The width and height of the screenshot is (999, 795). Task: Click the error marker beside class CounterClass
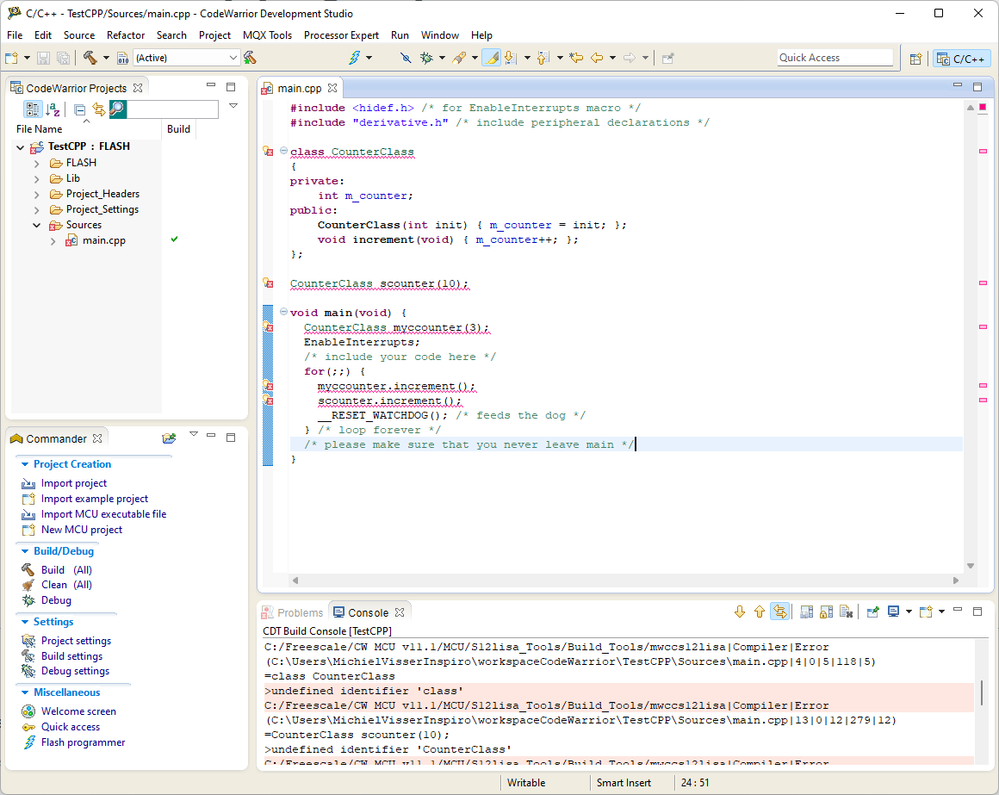(267, 152)
